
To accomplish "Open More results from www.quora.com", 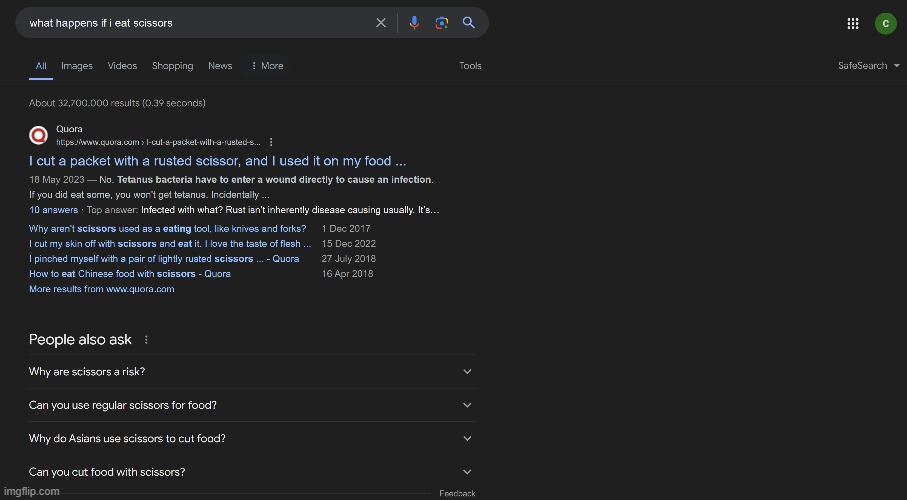I will (102, 289).
